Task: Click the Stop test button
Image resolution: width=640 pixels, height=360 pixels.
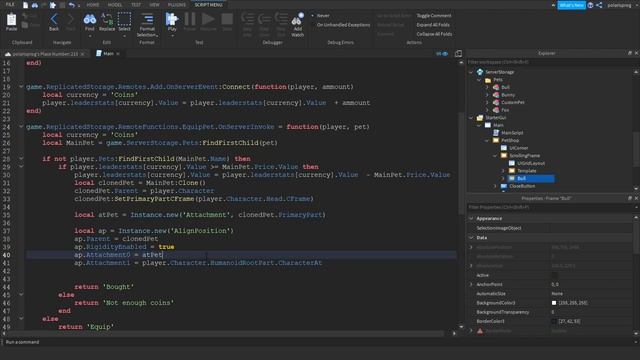Action: [x=227, y=19]
